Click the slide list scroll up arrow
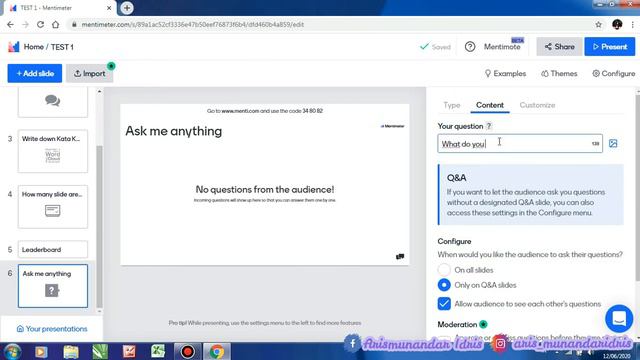The width and height of the screenshot is (640, 360). click(x=100, y=92)
